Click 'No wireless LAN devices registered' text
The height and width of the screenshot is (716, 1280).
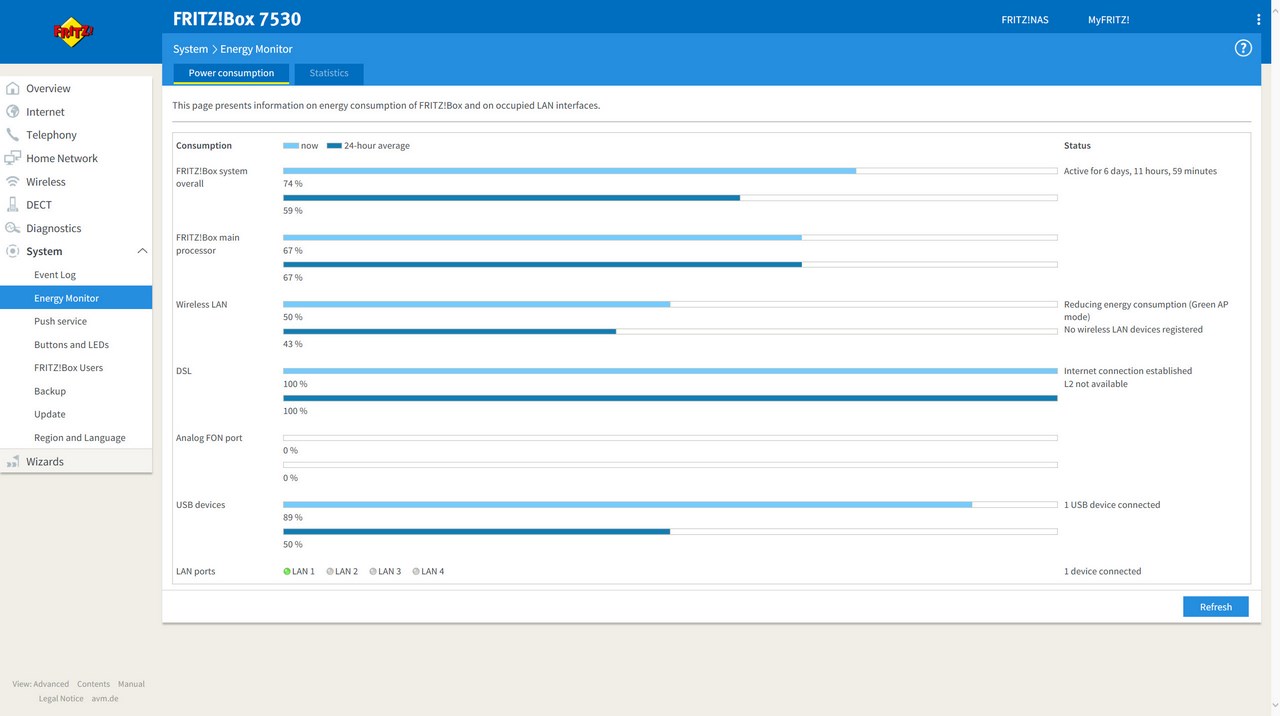(1133, 329)
